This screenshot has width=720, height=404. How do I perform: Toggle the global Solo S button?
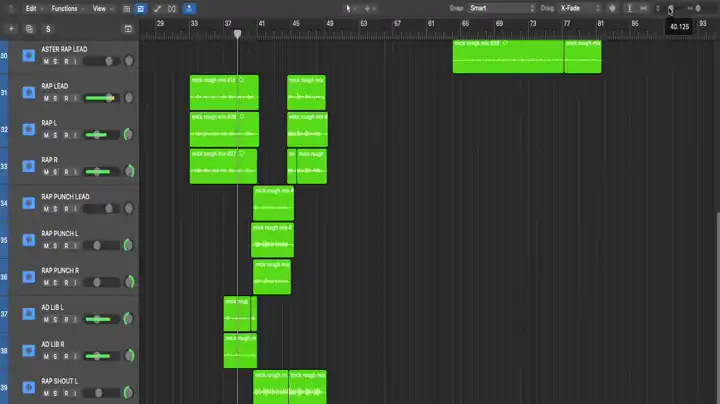click(x=48, y=29)
